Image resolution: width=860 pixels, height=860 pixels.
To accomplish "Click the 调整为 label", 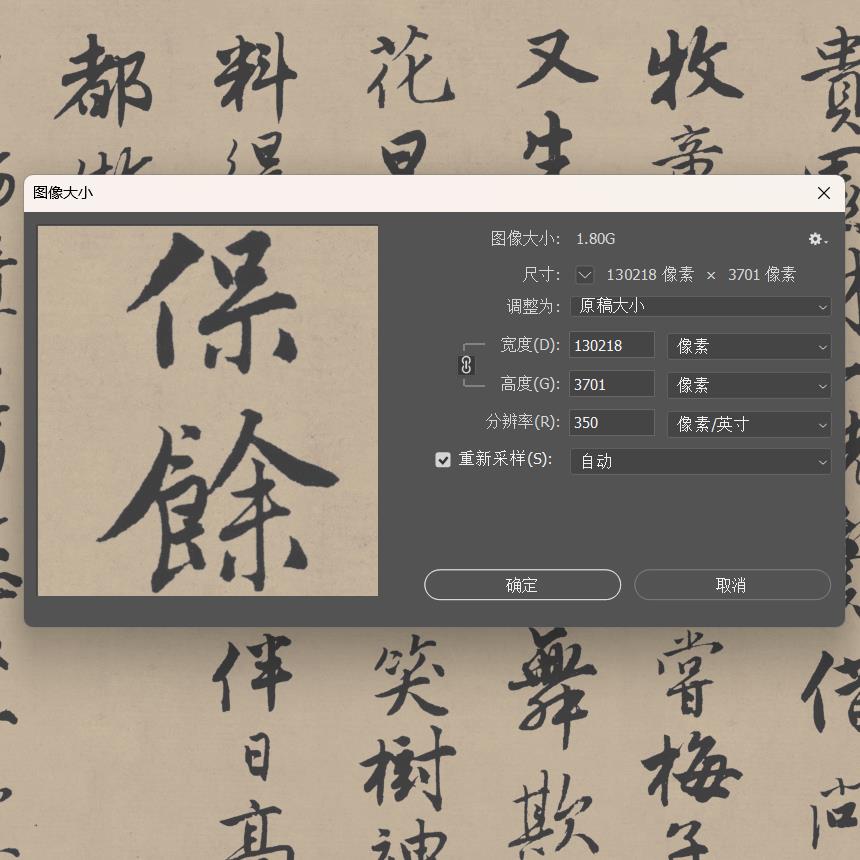I will (x=533, y=307).
